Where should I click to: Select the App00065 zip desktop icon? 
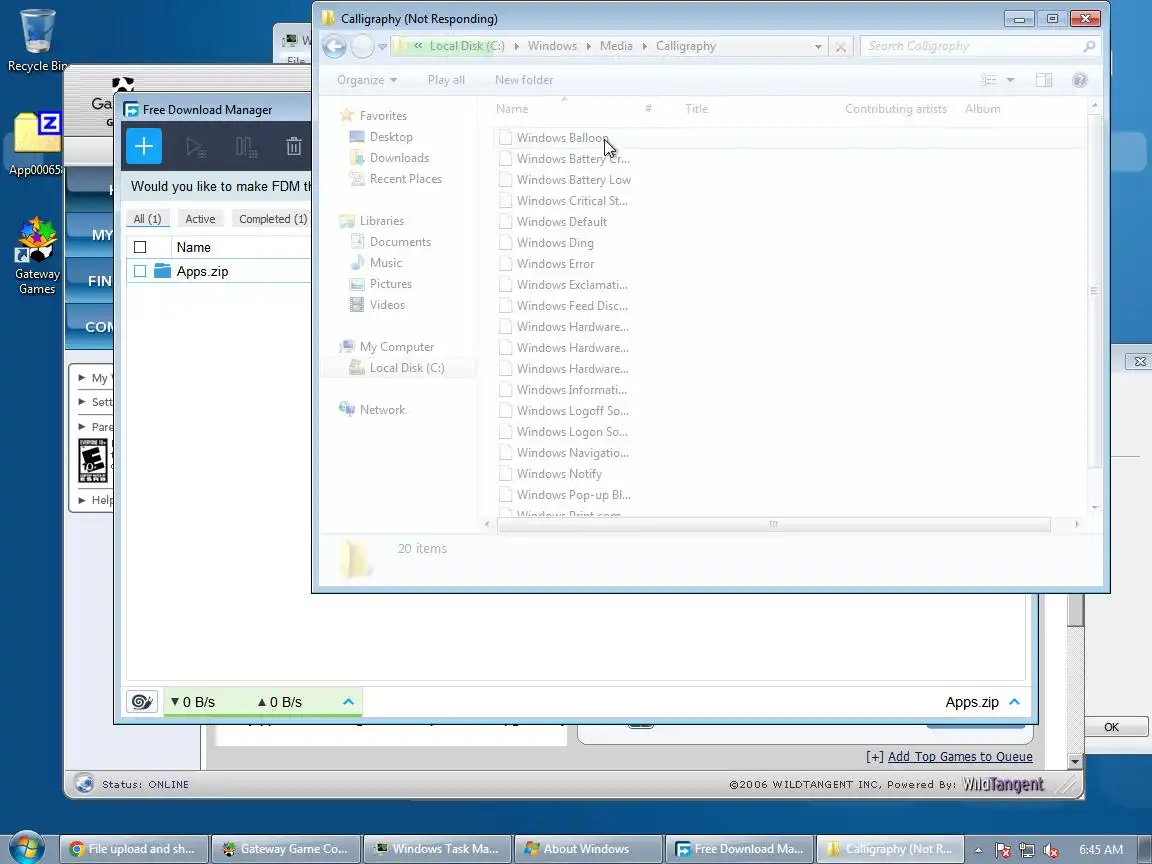(x=35, y=144)
